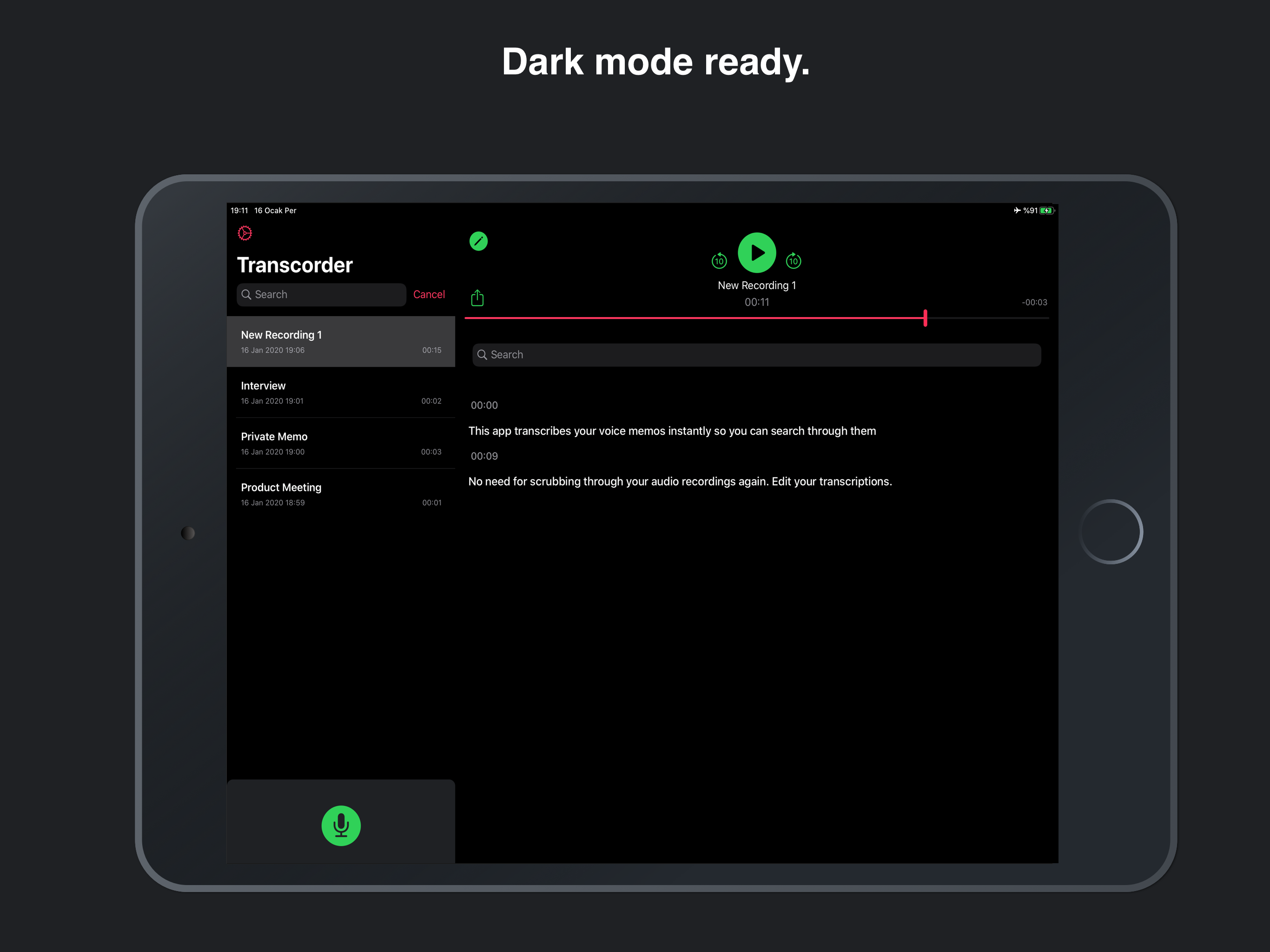
Task: Open settings with the red gear icon
Action: (x=245, y=232)
